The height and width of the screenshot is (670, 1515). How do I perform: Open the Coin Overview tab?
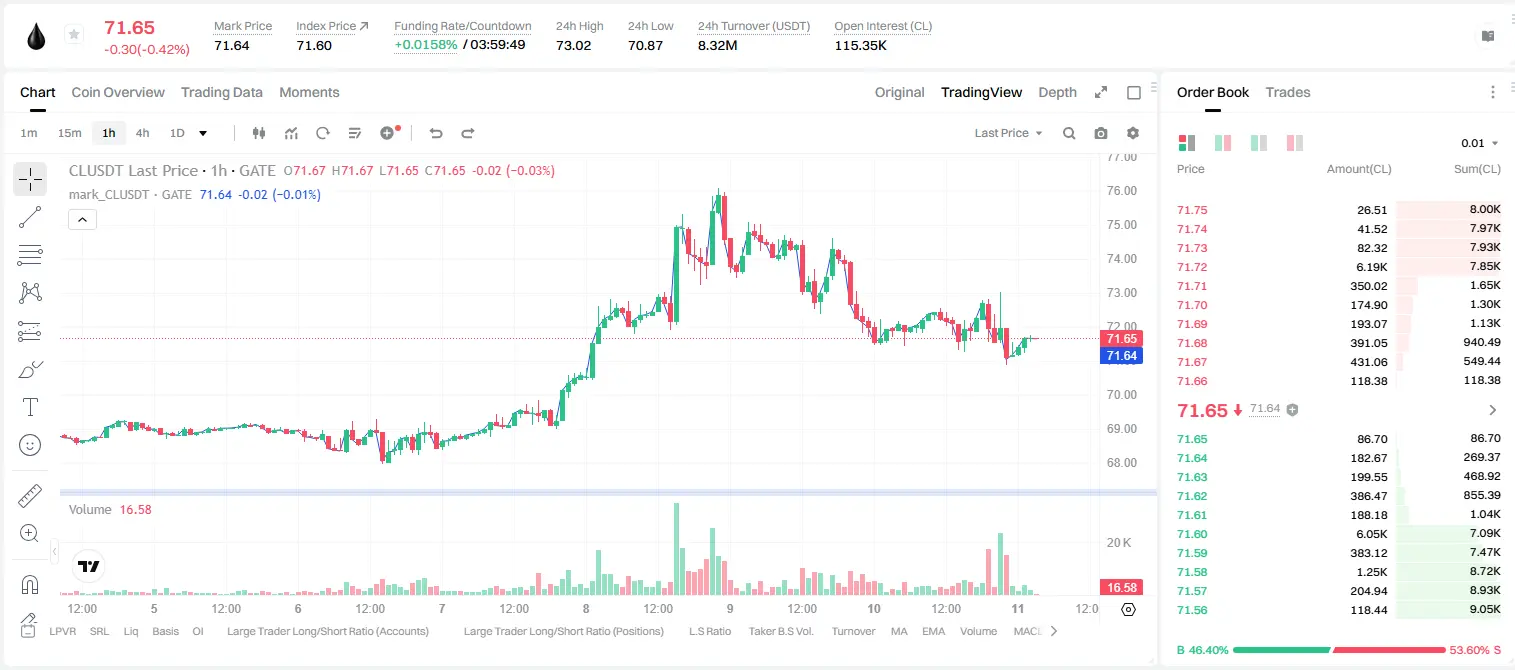coord(118,92)
